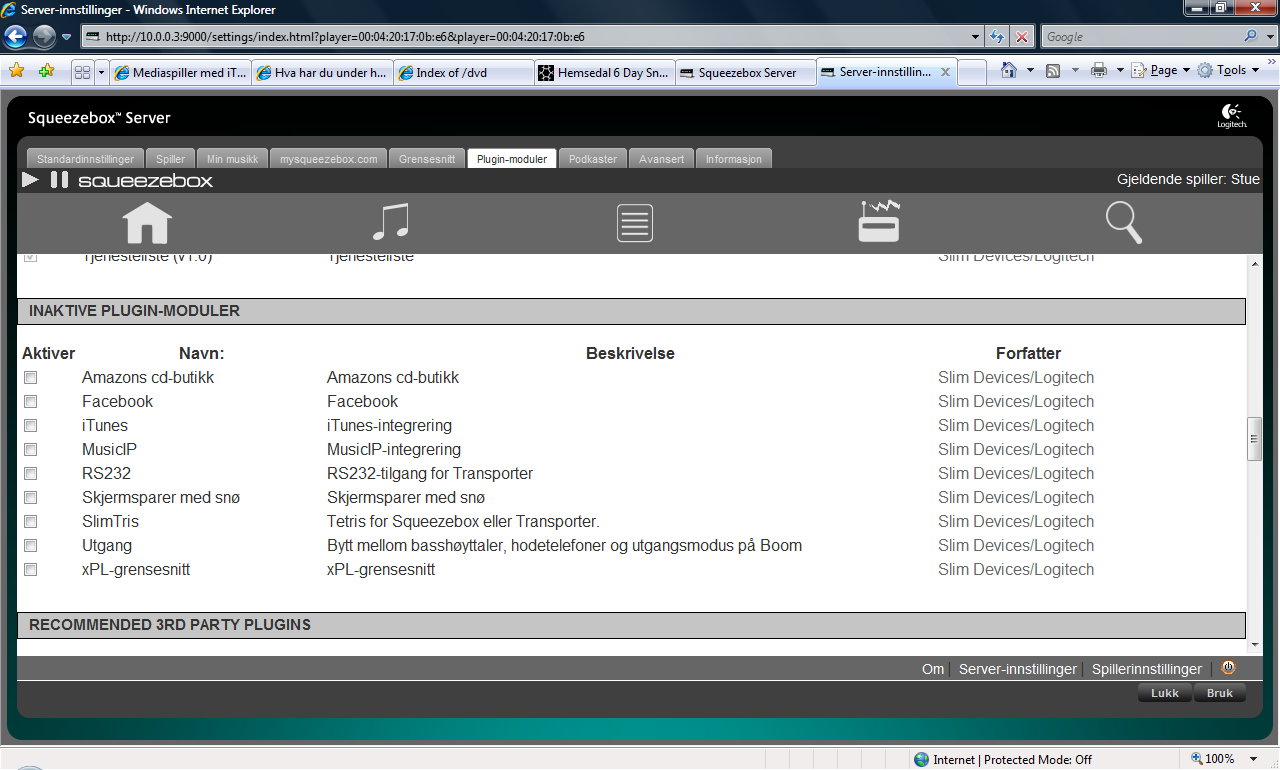Viewport: 1280px width, 770px height.
Task: Open the recent pages dropdown arrow
Action: coord(67,37)
